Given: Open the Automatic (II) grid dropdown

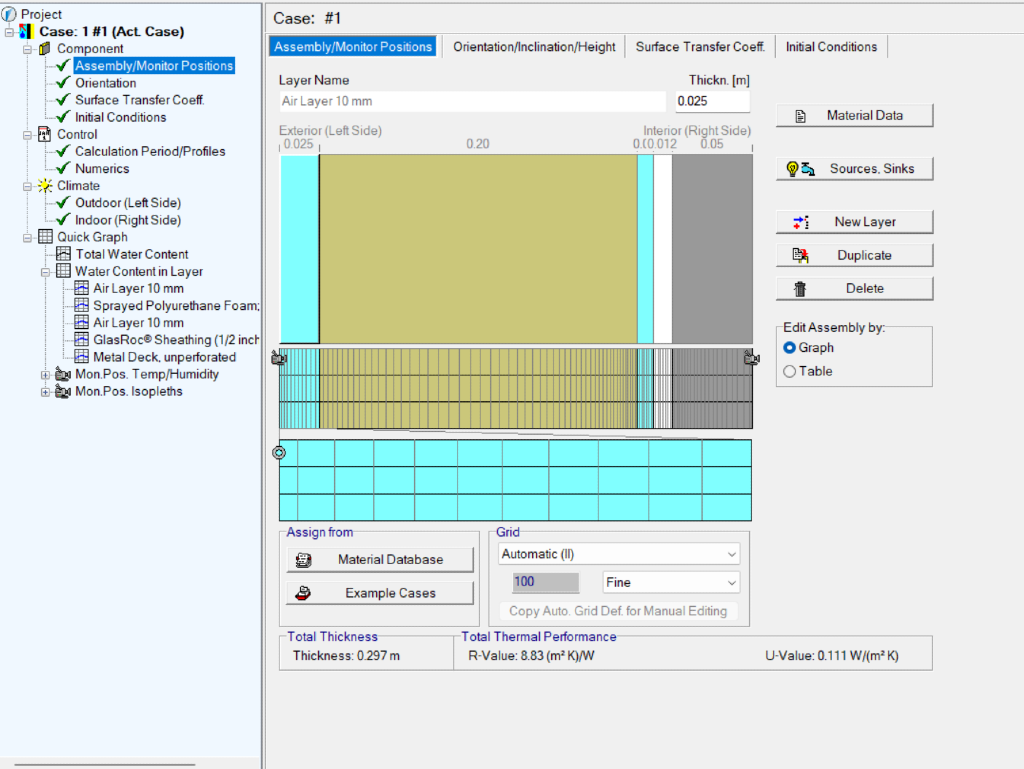Looking at the screenshot, I should pyautogui.click(x=618, y=554).
